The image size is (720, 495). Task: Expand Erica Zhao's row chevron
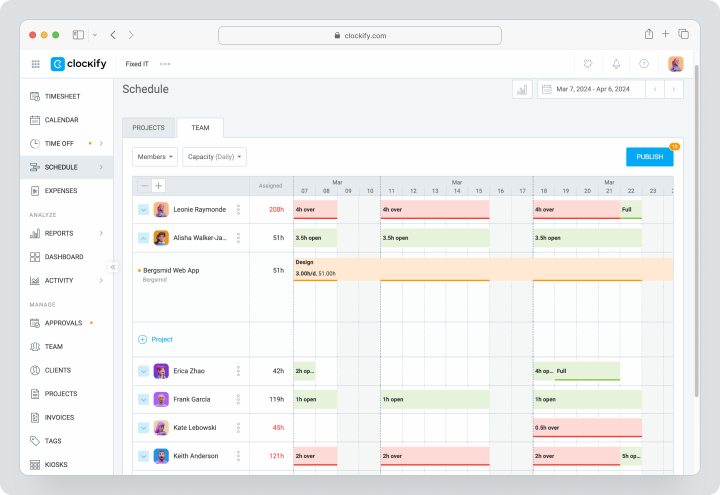(x=143, y=371)
